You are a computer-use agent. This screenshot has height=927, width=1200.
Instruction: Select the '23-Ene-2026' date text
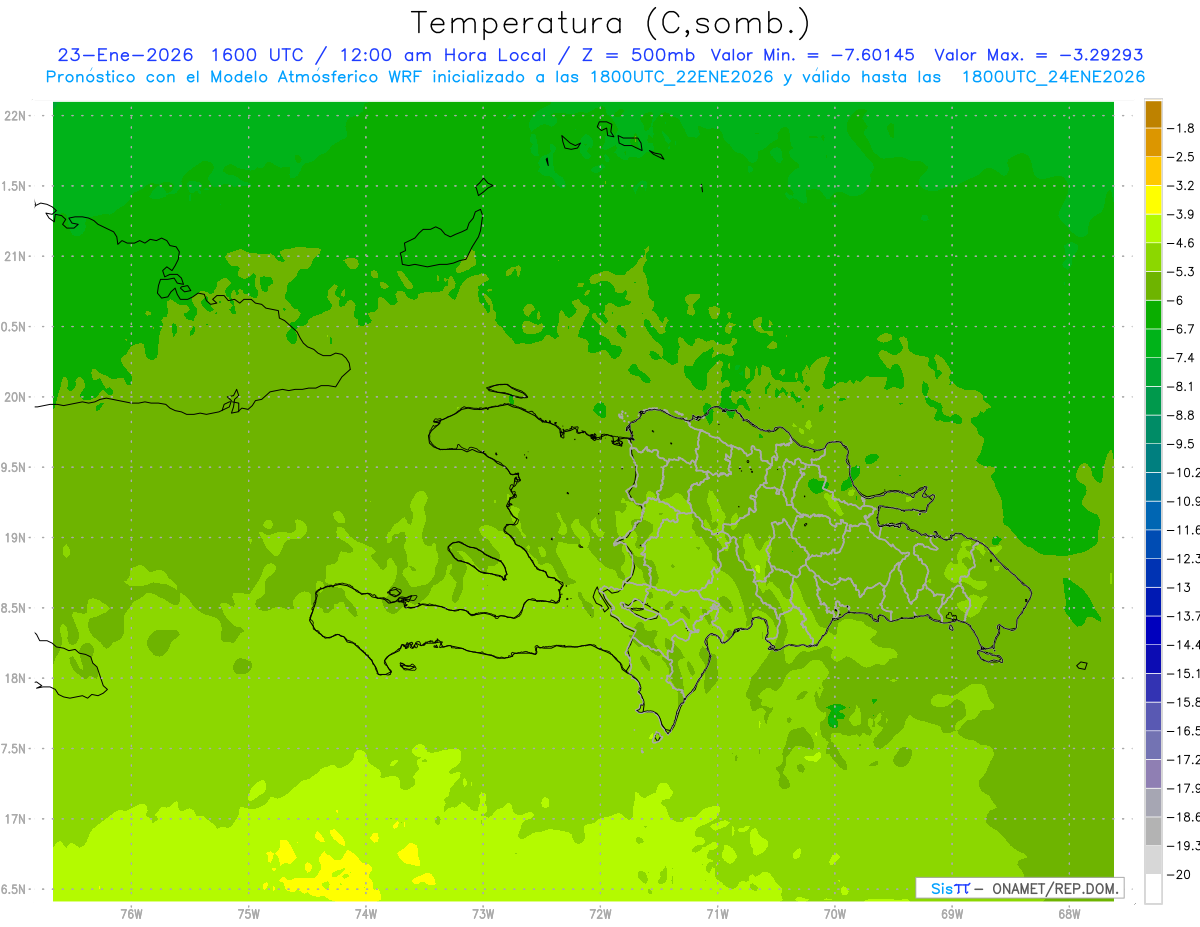[125, 55]
